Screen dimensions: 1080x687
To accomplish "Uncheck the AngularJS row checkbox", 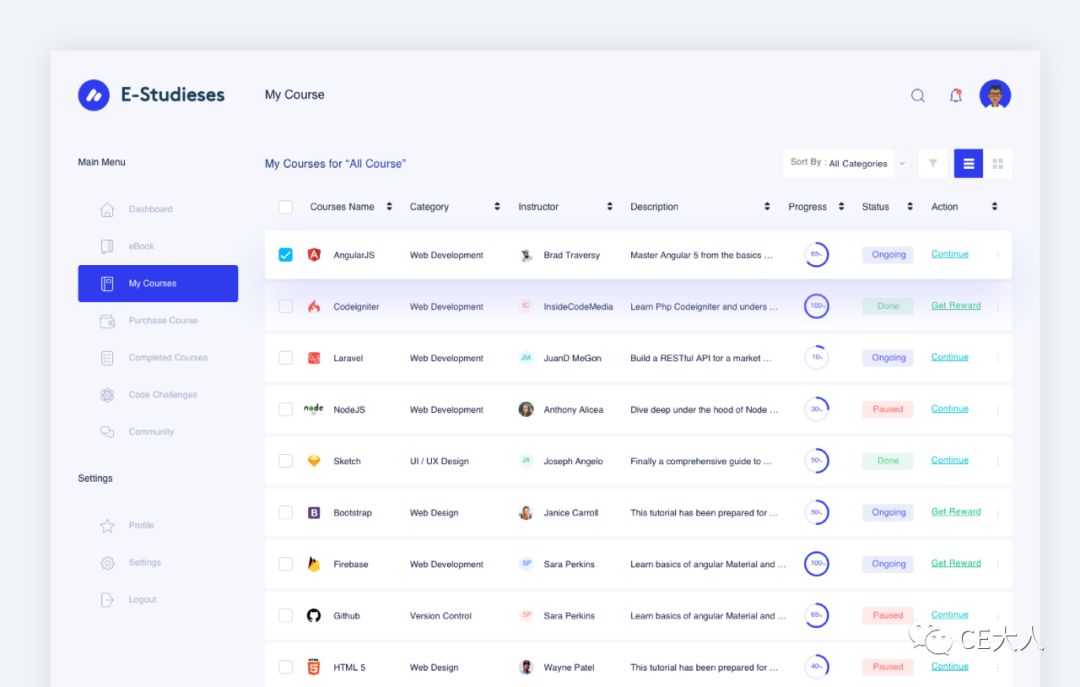I will pos(286,255).
